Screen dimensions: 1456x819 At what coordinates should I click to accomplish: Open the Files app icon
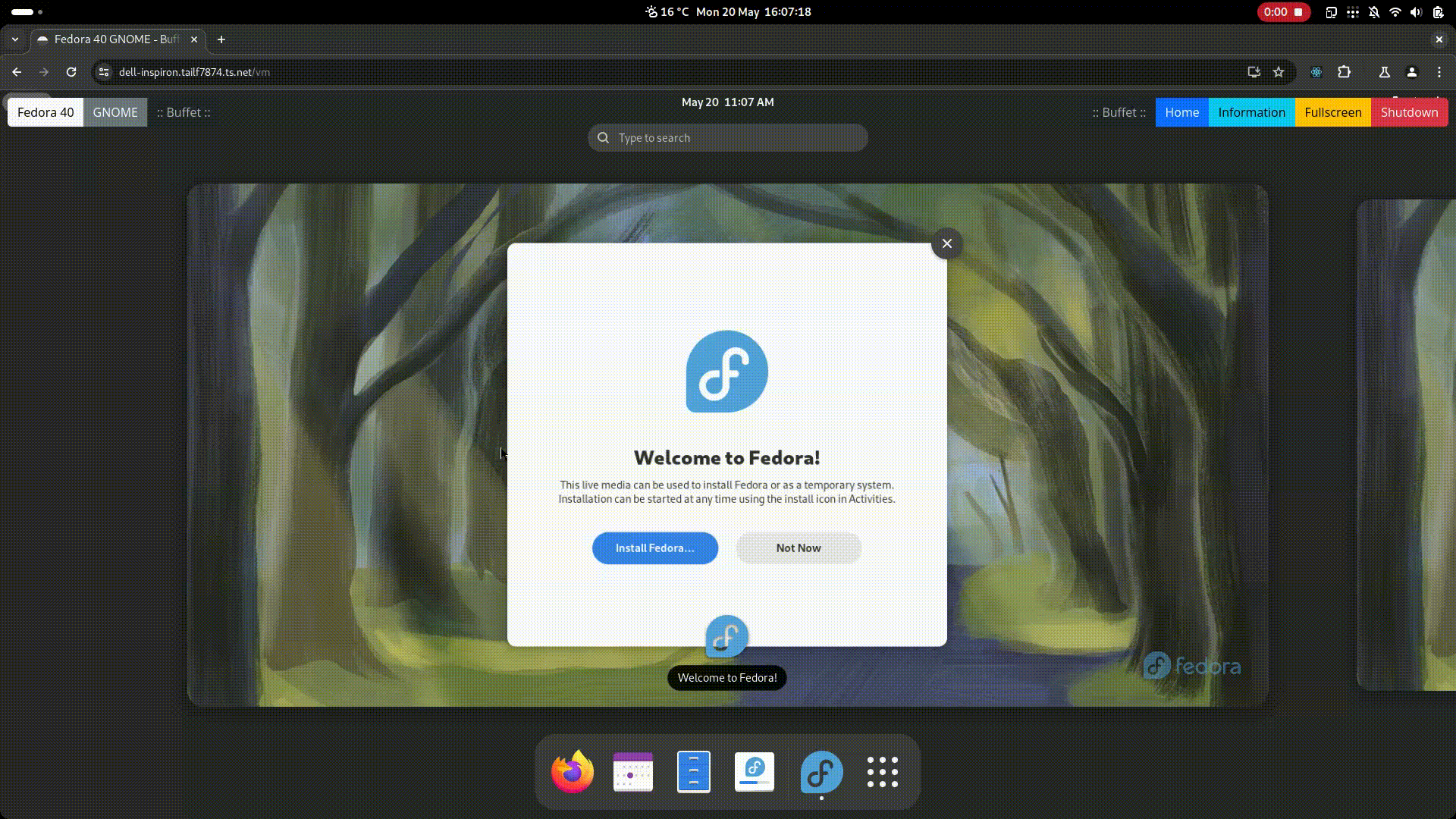pyautogui.click(x=693, y=772)
